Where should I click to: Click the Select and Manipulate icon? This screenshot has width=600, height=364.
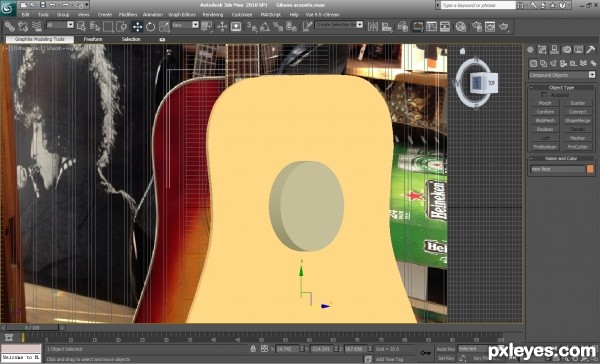222,26
